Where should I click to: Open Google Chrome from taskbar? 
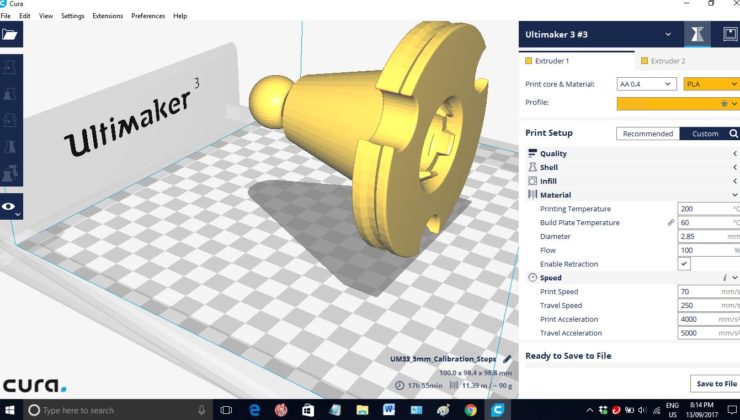[x=470, y=410]
